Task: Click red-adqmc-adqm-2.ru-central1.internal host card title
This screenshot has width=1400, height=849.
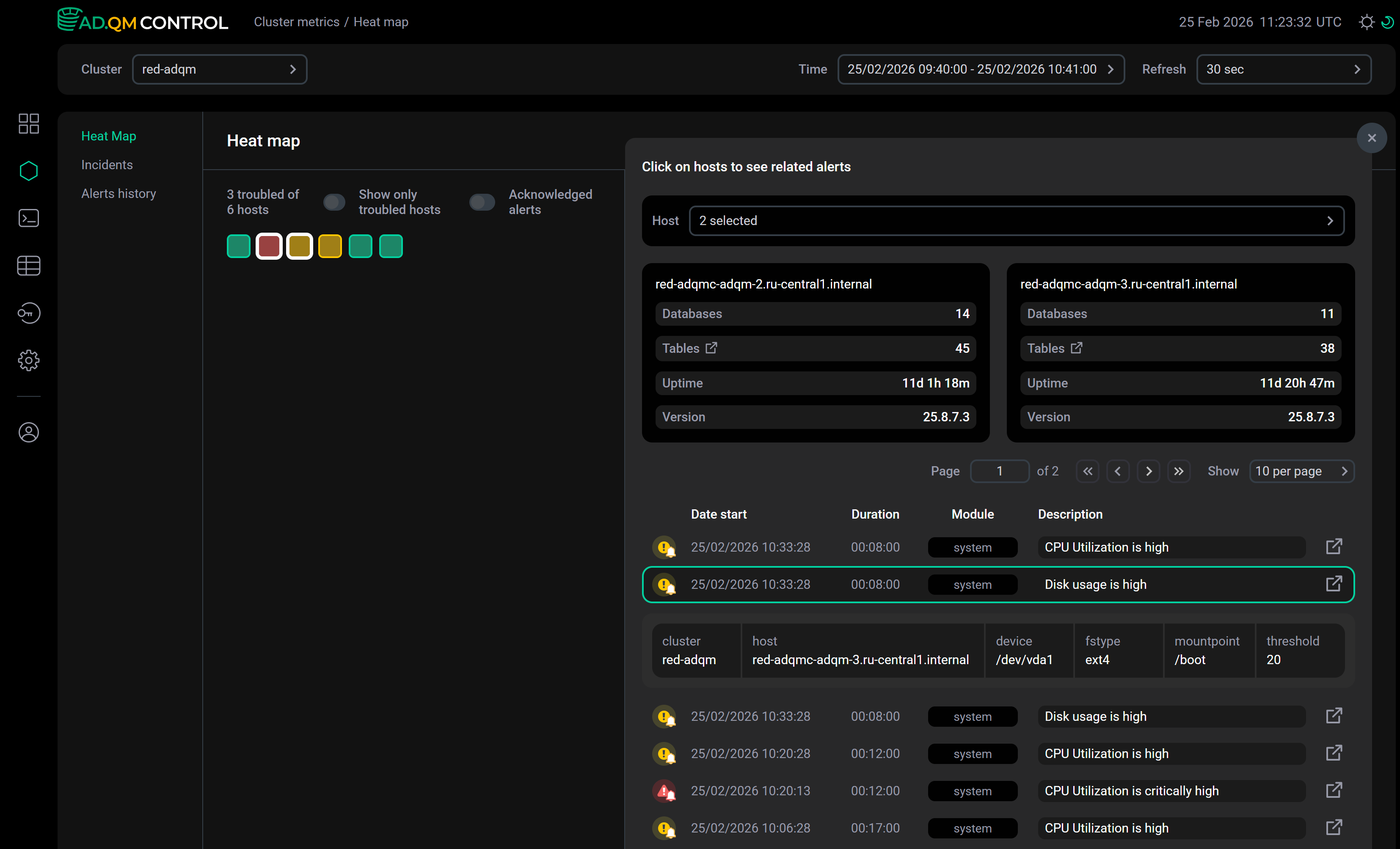Action: click(x=763, y=284)
